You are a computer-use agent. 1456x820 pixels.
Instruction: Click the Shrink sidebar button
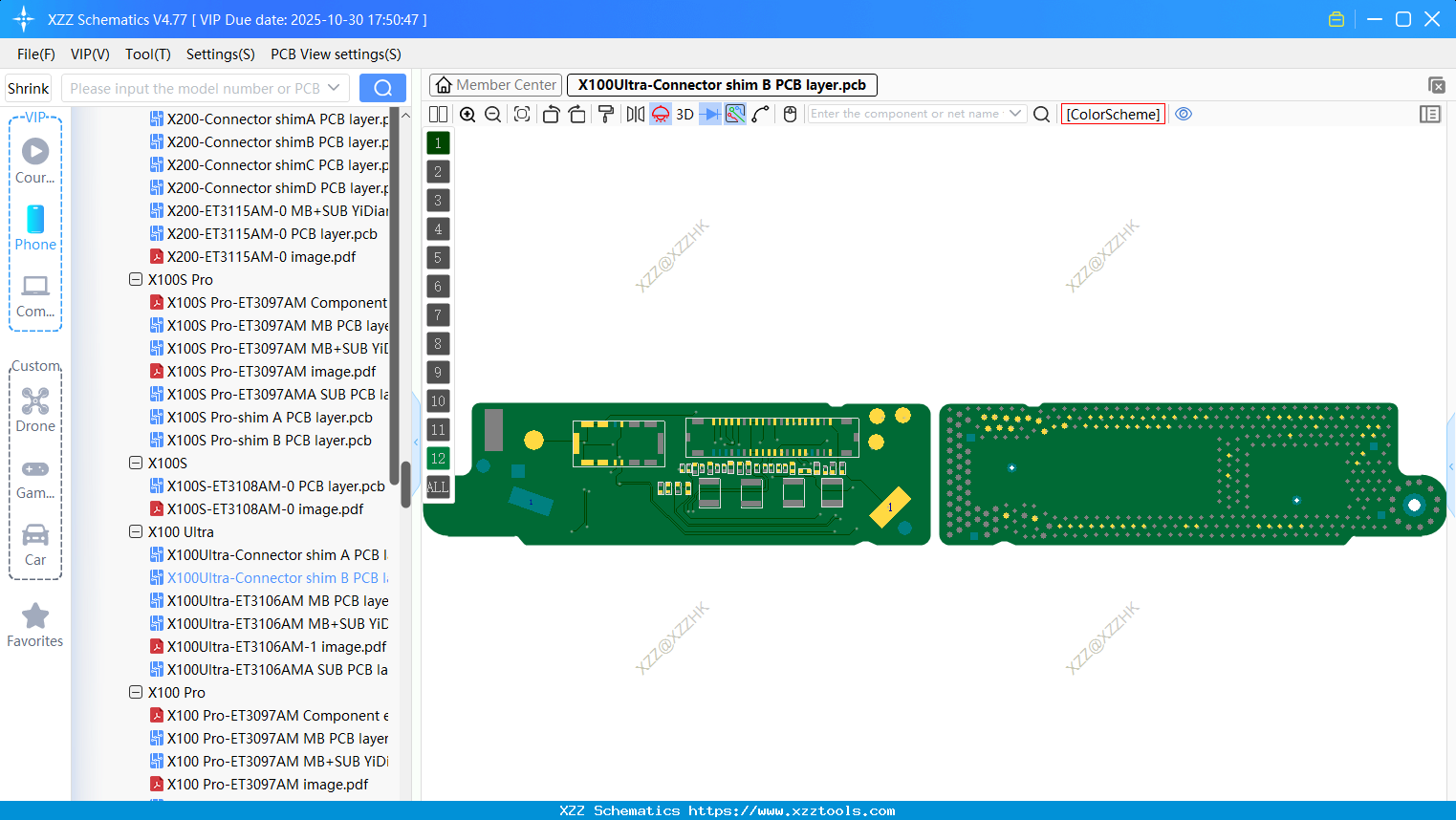[28, 87]
